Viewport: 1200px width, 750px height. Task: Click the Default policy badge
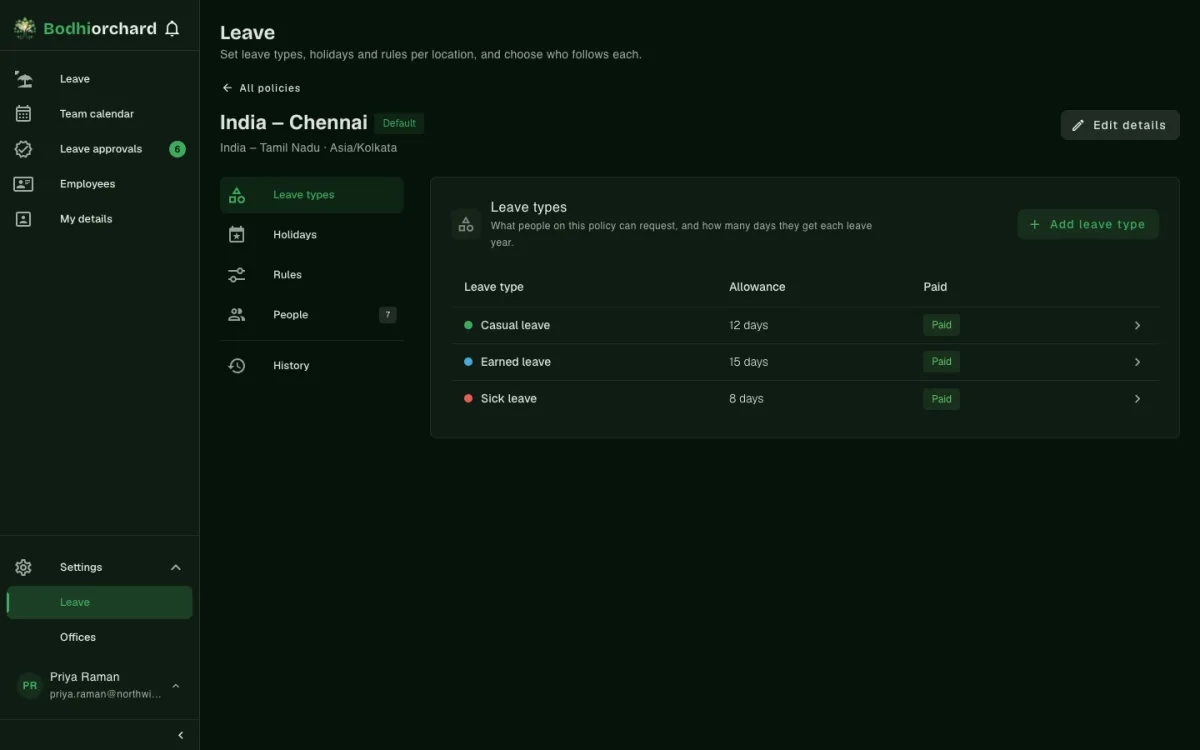tap(399, 123)
